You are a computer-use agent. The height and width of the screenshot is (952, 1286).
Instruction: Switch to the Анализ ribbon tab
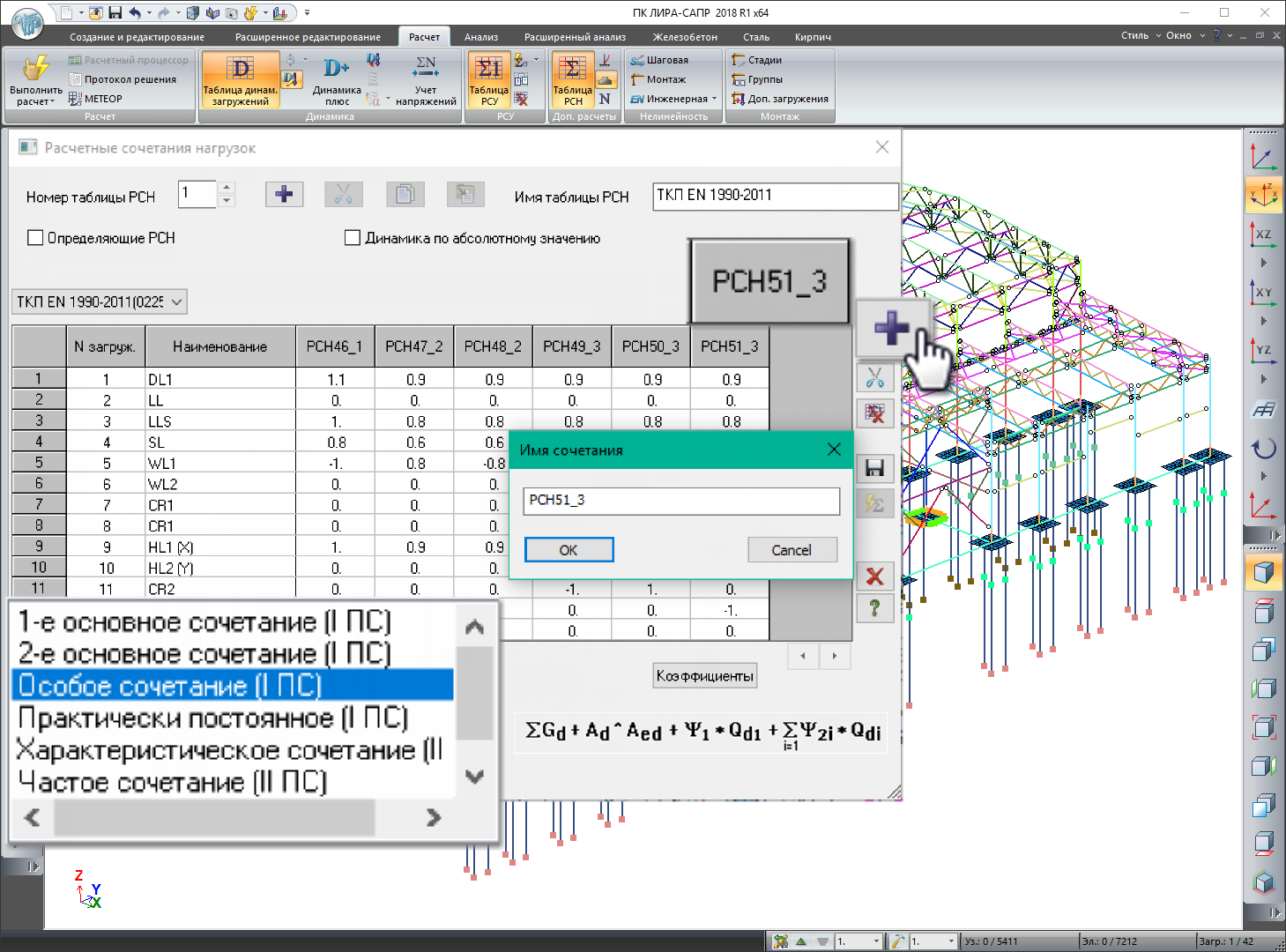click(480, 37)
